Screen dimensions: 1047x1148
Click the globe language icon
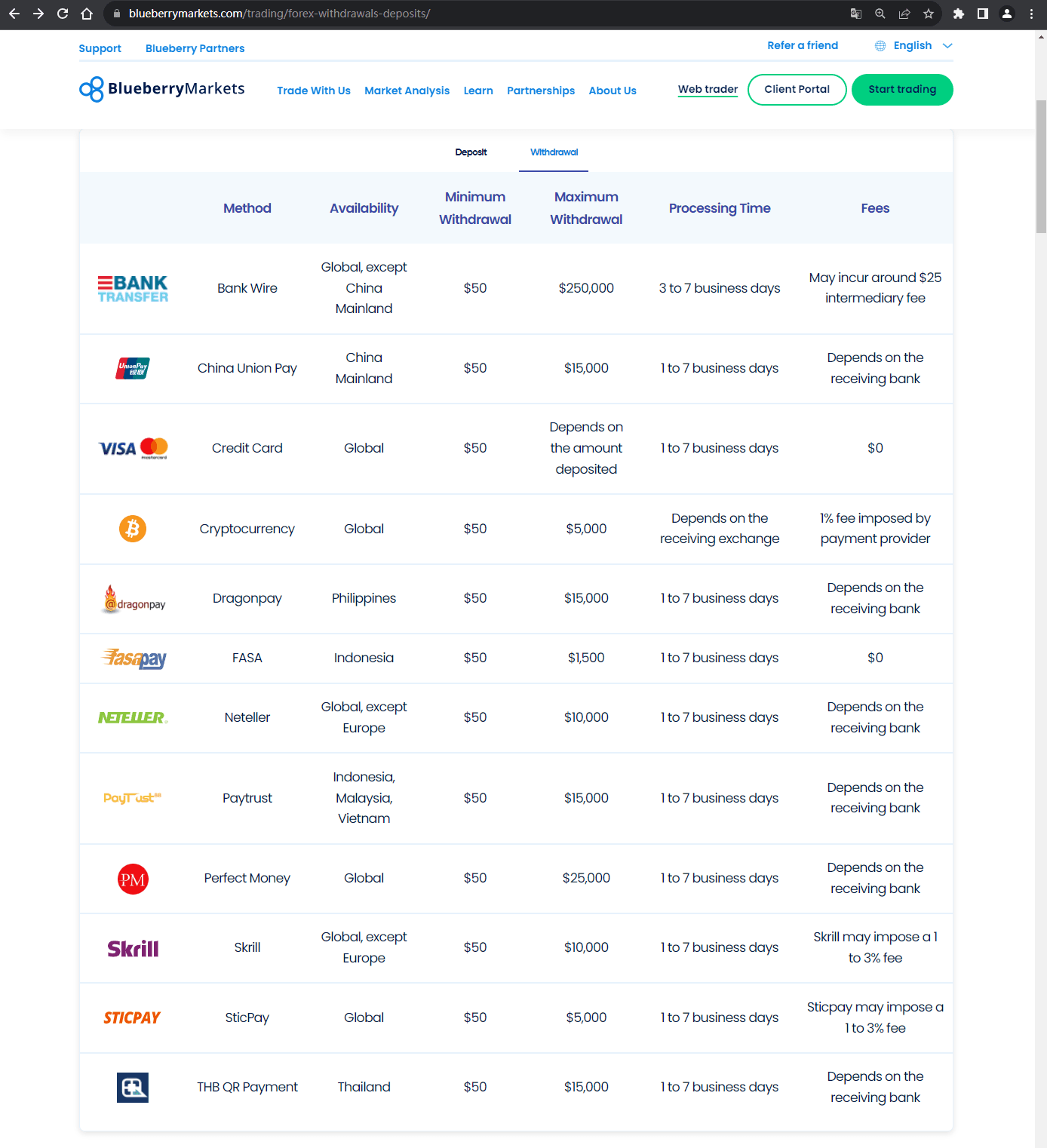click(x=880, y=46)
